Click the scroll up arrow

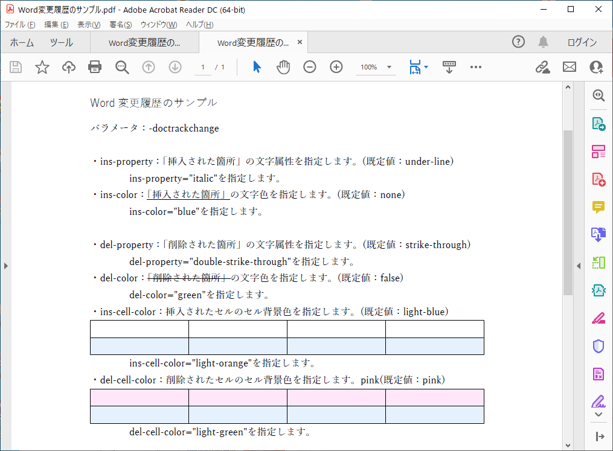coord(568,88)
